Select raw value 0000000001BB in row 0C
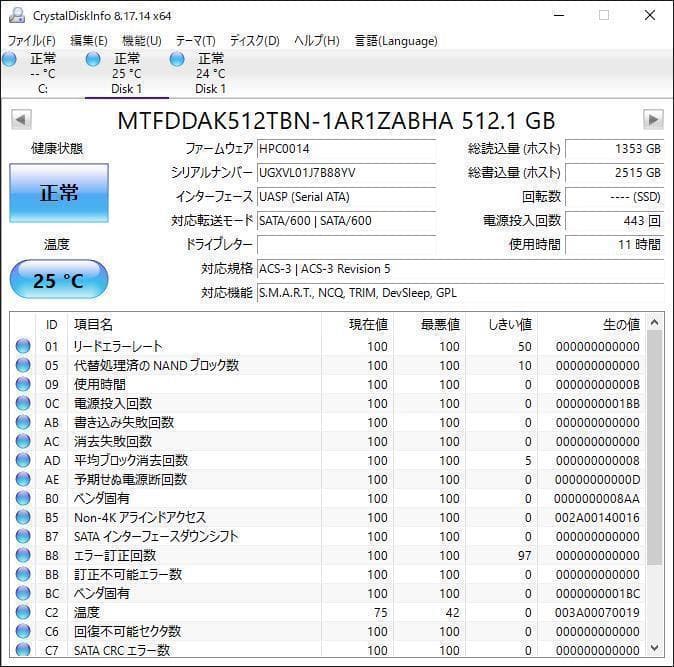The image size is (674, 667). click(597, 404)
